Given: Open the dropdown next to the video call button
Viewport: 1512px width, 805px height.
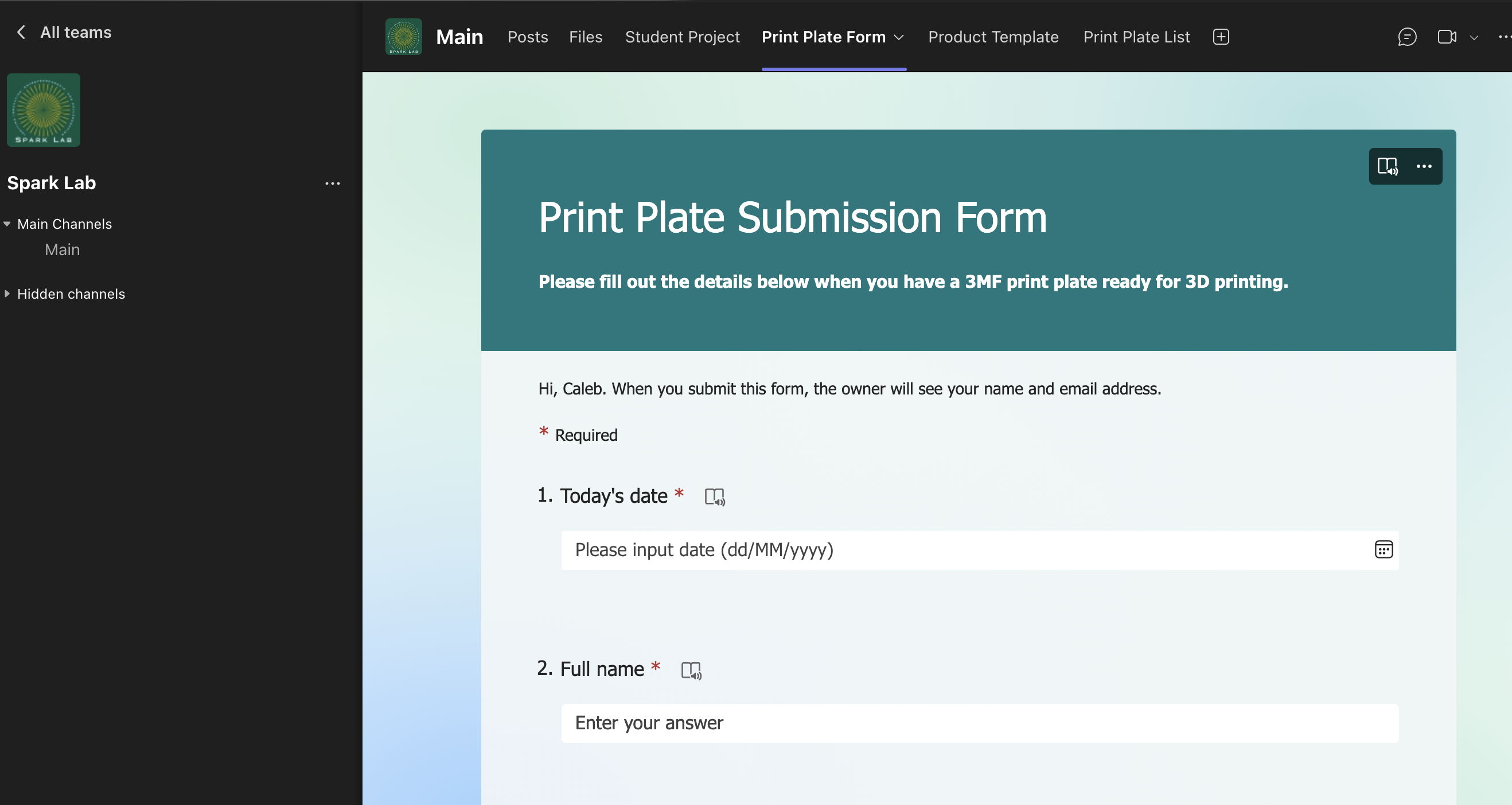Looking at the screenshot, I should coord(1475,36).
